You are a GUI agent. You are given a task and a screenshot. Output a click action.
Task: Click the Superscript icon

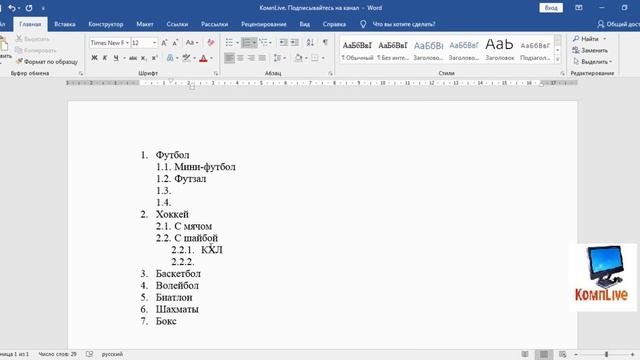tap(155, 58)
